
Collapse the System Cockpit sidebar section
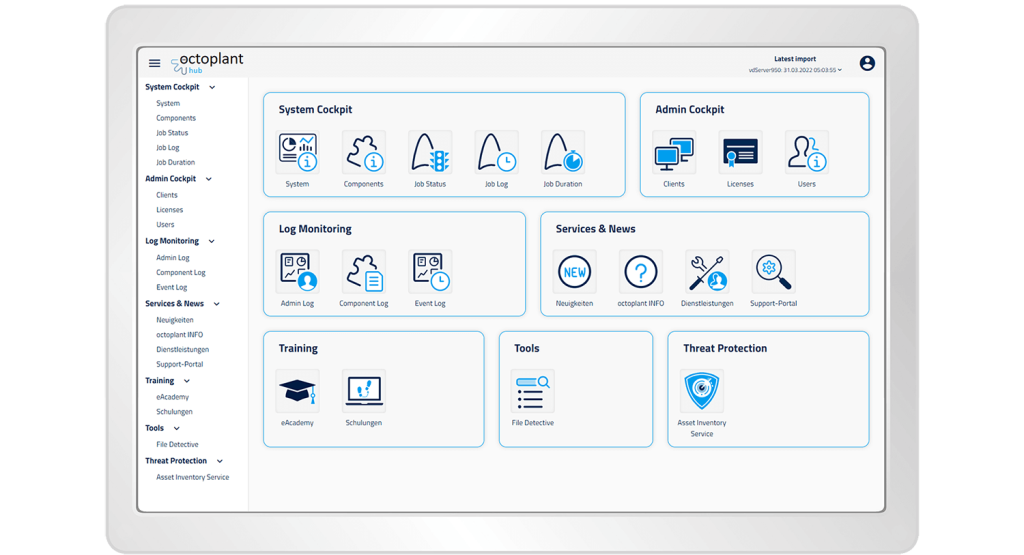tap(212, 88)
